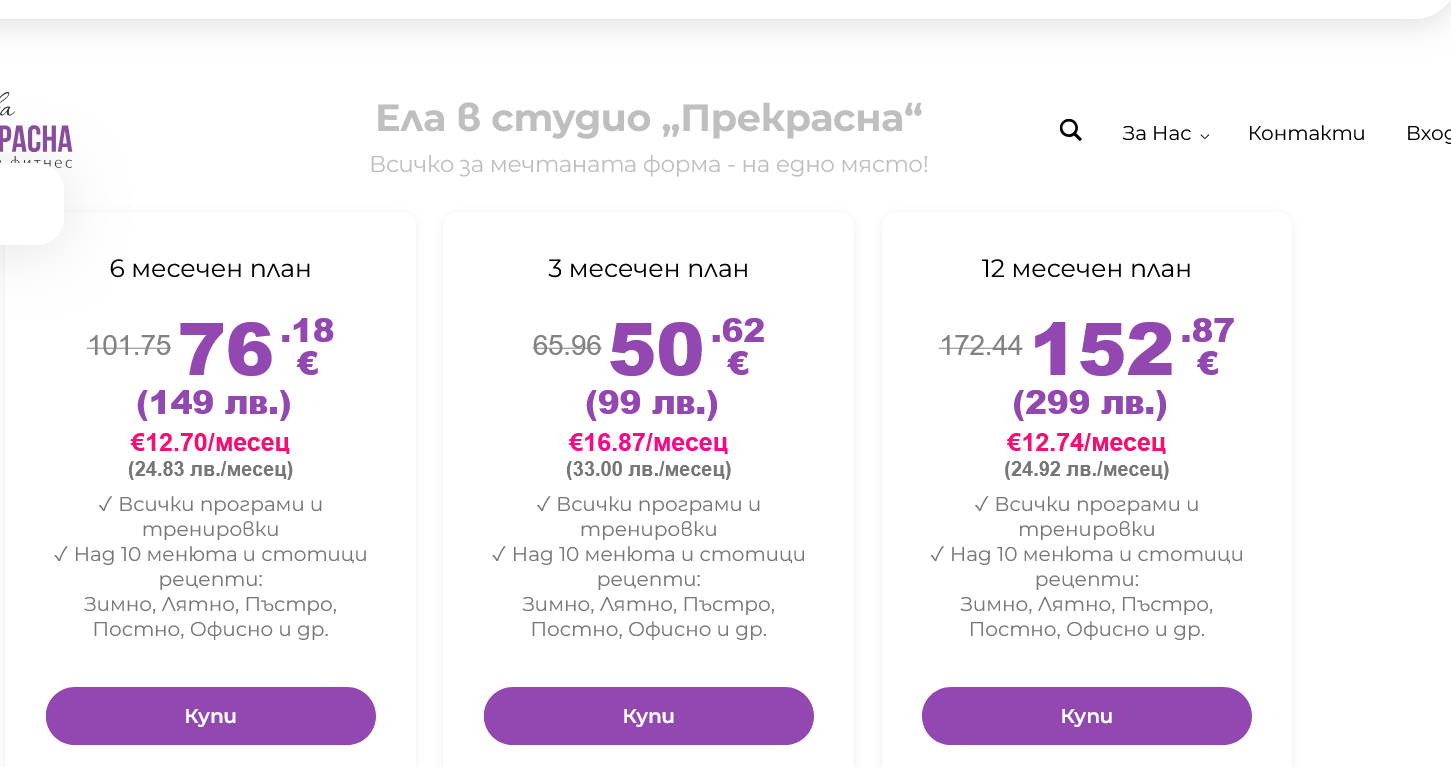Click the crossed-out 172.44 old price

tap(981, 346)
